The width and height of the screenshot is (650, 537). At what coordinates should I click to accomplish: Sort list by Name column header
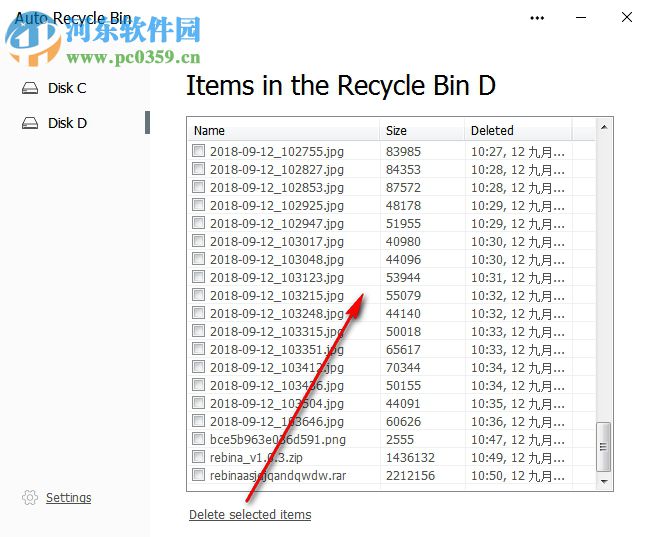tap(284, 131)
